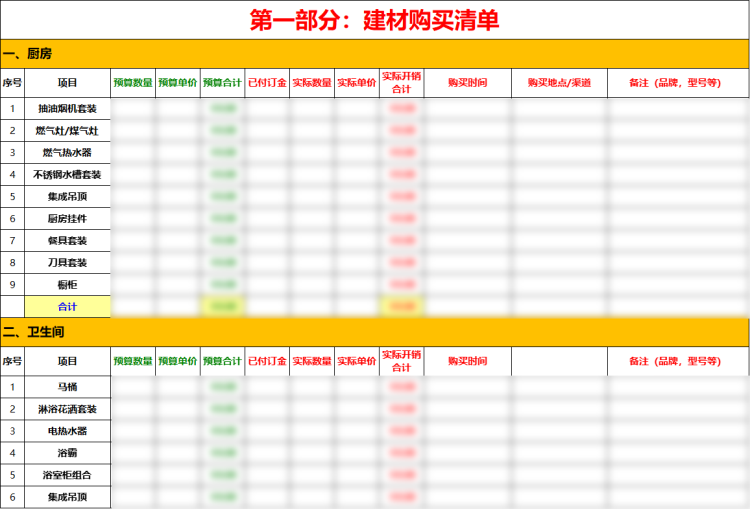The width and height of the screenshot is (750, 509).
Task: Select the 浴室柜组合 cell
Action: pos(67,474)
